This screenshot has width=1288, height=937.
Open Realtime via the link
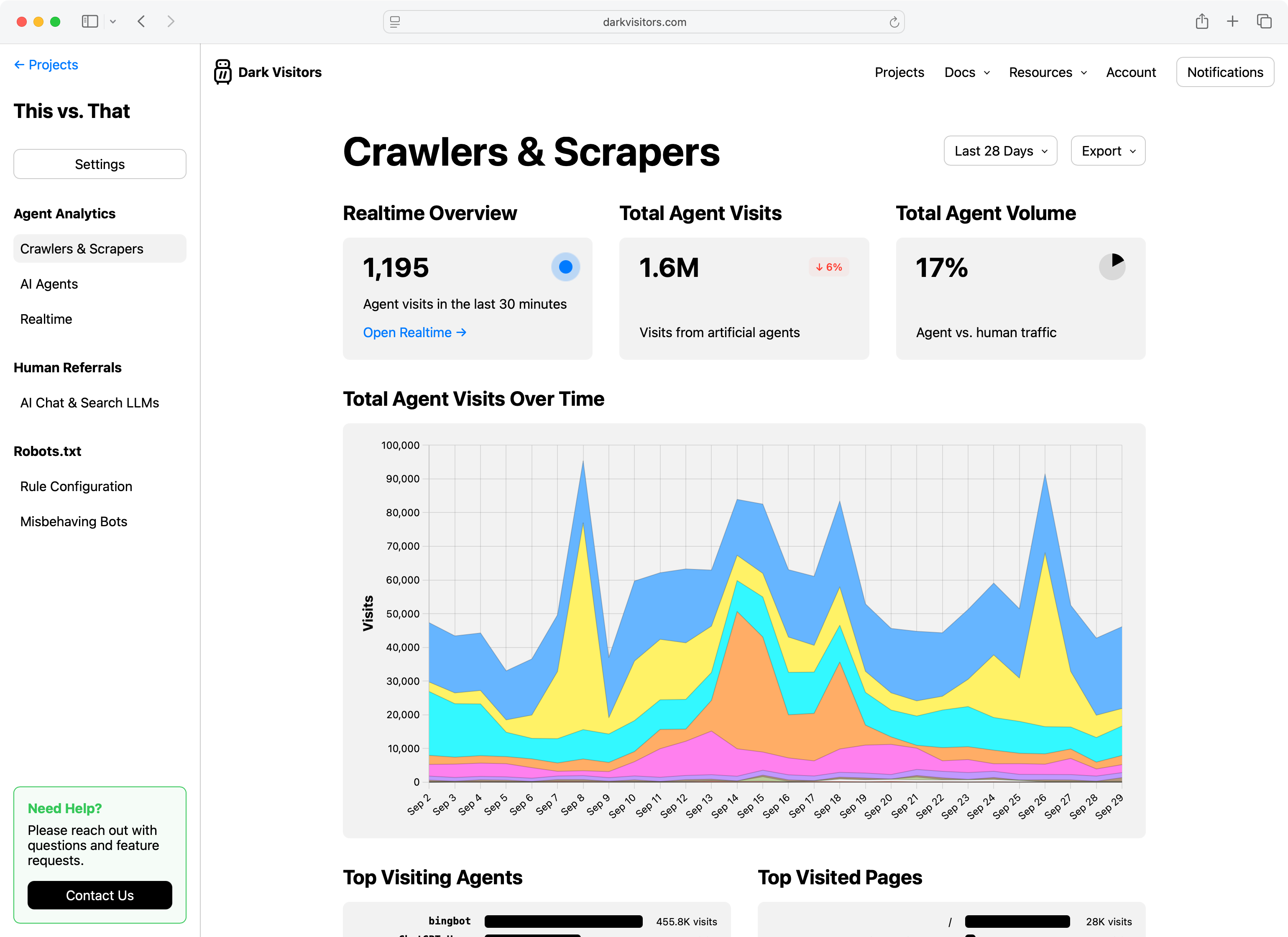[x=414, y=333]
